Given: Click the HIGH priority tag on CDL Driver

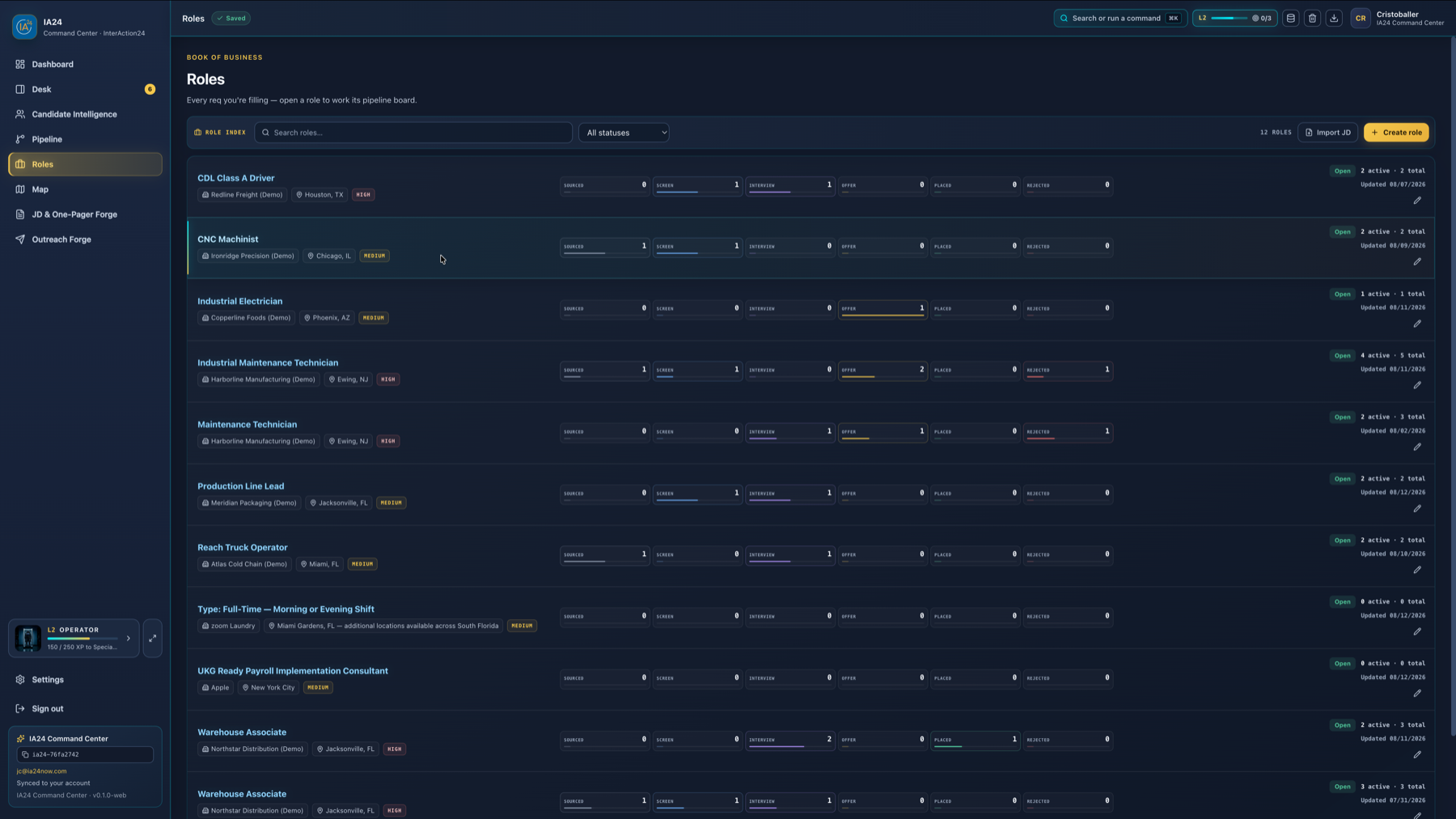Looking at the screenshot, I should 363,195.
